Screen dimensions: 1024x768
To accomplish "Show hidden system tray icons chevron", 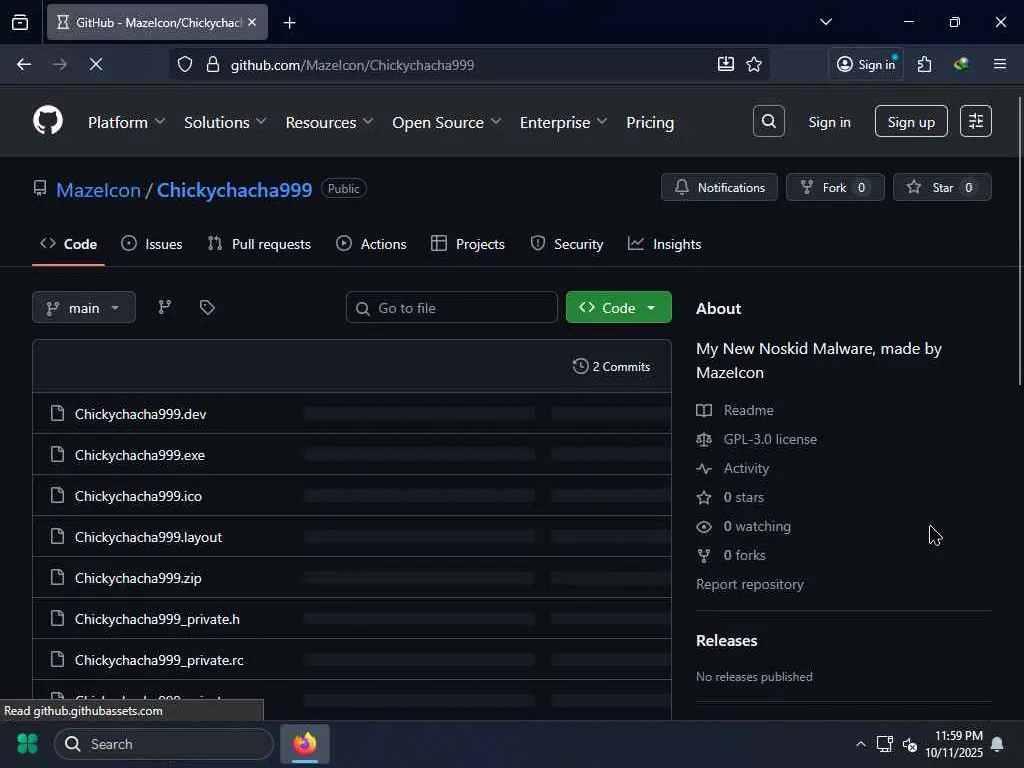I will (x=861, y=744).
